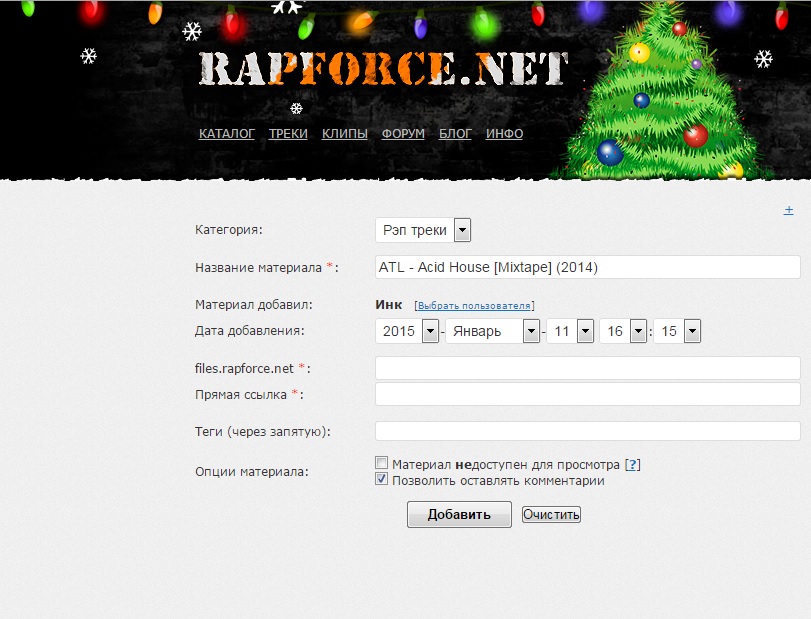The height and width of the screenshot is (619, 811).
Task: Click the Очистить button
Action: coord(551,515)
